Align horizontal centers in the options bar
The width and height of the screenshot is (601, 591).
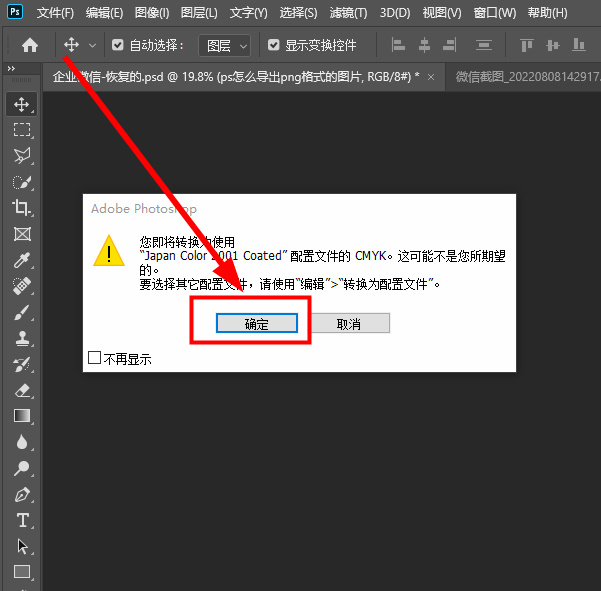[x=424, y=45]
